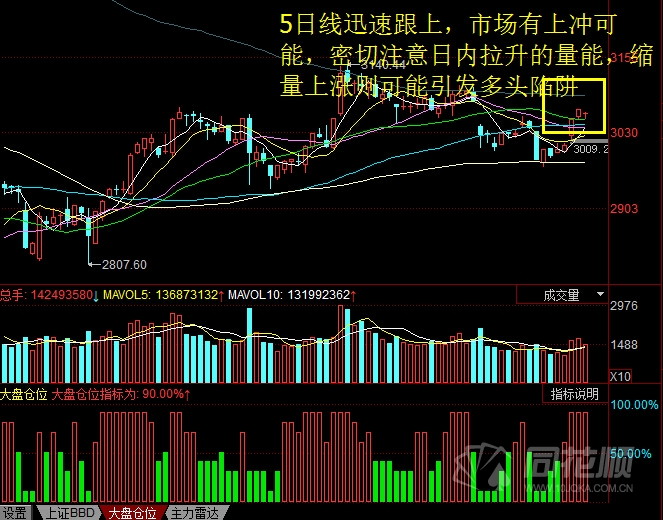This screenshot has width=663, height=520.
Task: Select the 大盘仓位 tab
Action: pos(131,513)
